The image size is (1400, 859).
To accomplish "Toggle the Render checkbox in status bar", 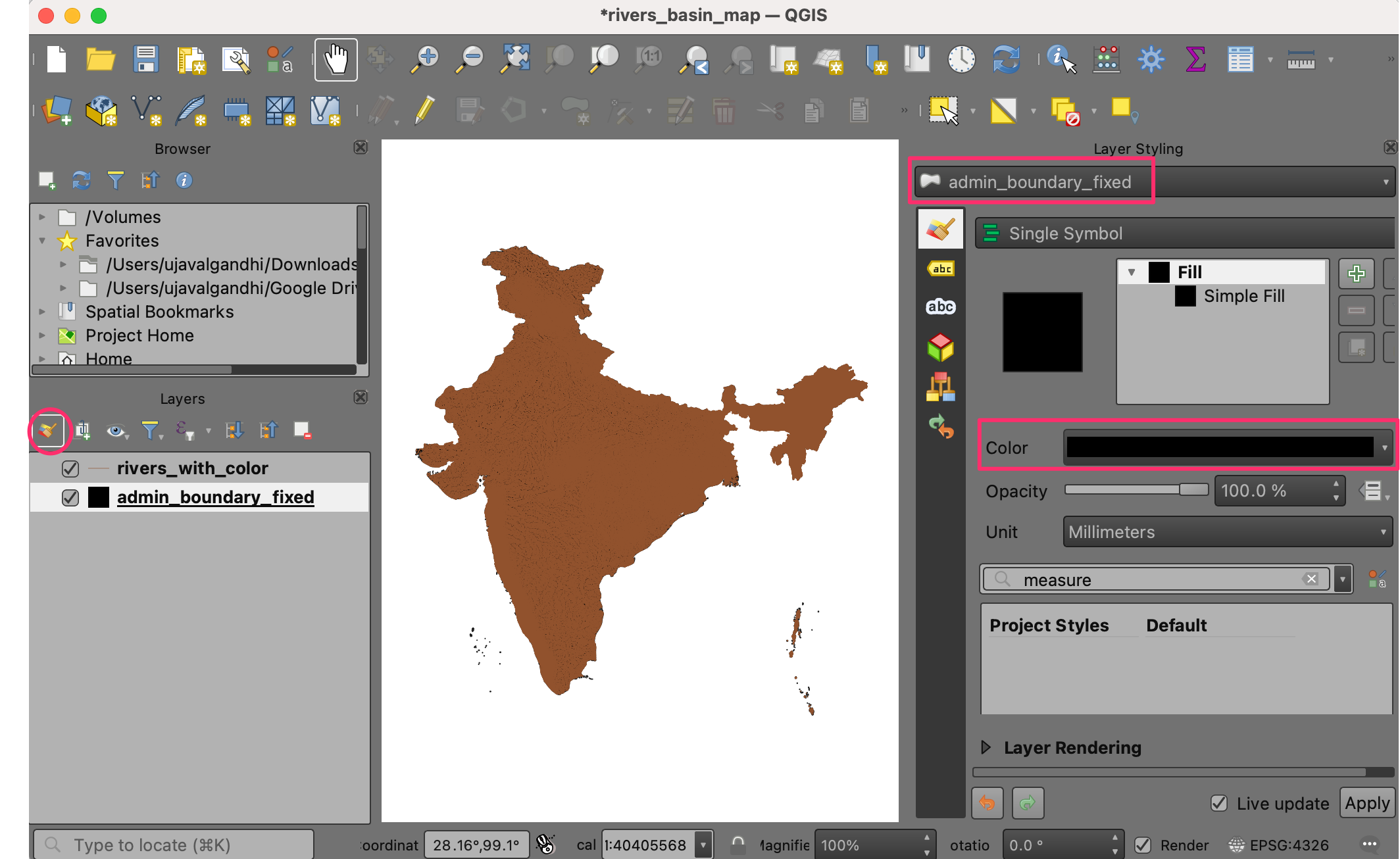I will (x=1143, y=845).
